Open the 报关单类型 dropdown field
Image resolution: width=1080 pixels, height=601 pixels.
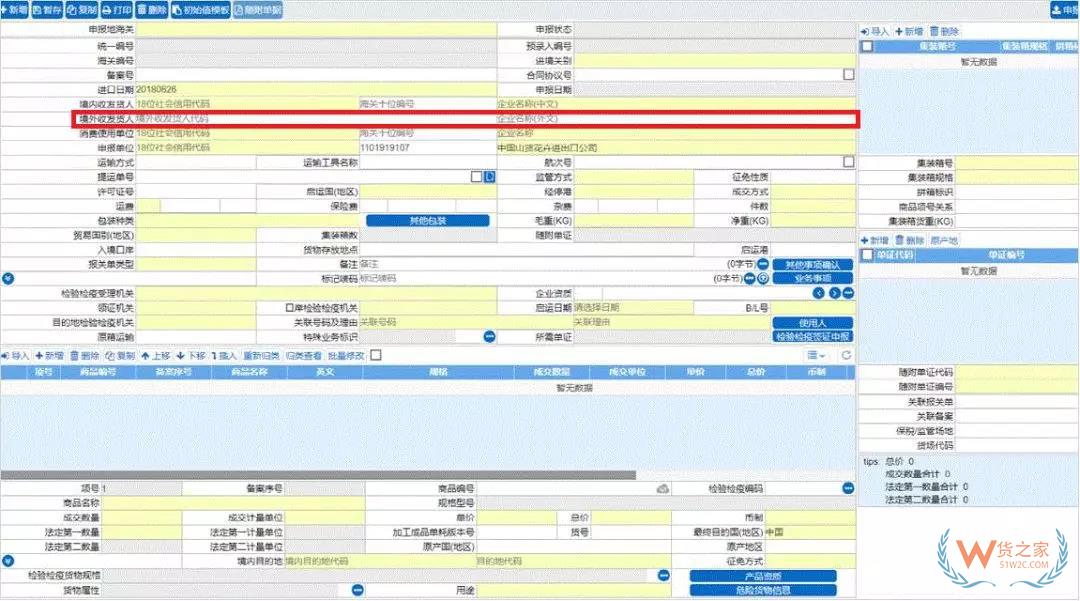click(196, 264)
